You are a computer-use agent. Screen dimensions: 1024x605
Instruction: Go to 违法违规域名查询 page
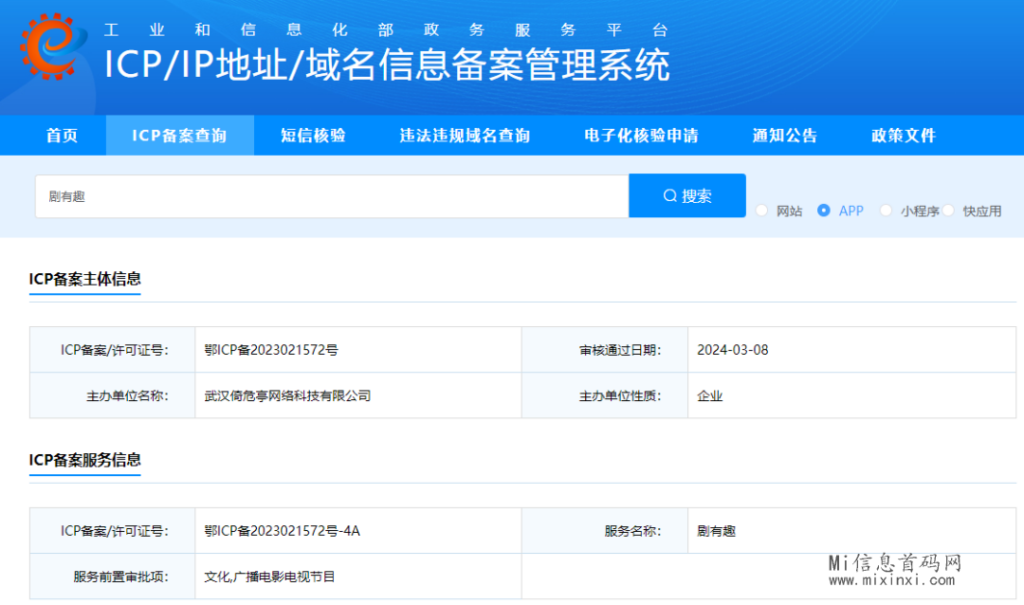click(465, 136)
